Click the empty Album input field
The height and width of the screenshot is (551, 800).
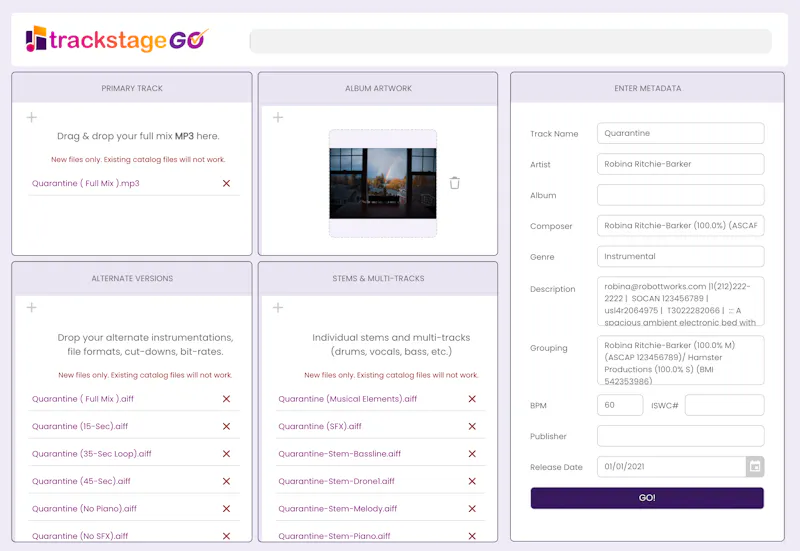click(681, 195)
